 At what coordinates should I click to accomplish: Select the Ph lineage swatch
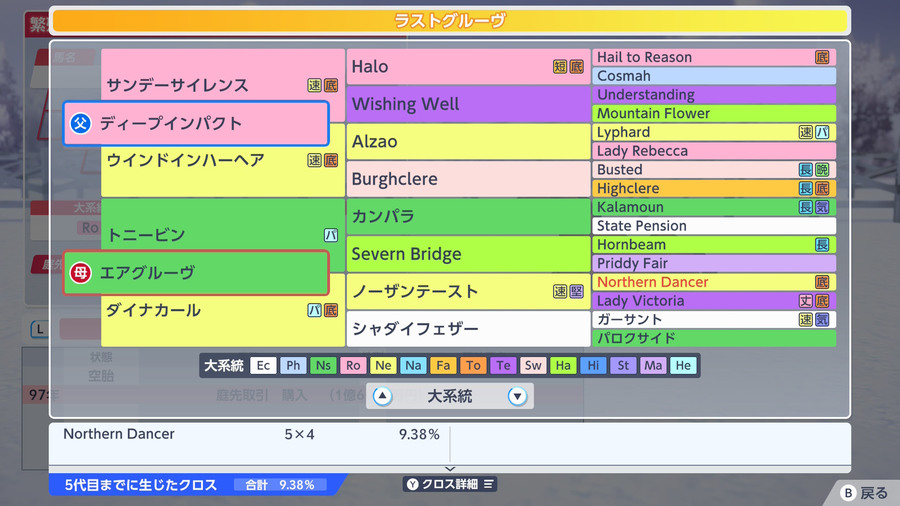tap(293, 365)
